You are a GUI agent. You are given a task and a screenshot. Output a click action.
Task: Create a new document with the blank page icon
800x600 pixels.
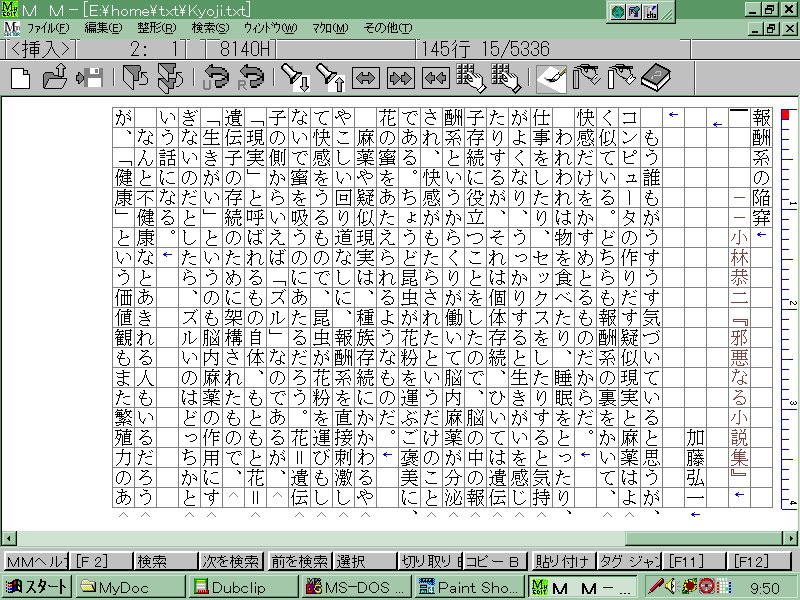pyautogui.click(x=20, y=78)
